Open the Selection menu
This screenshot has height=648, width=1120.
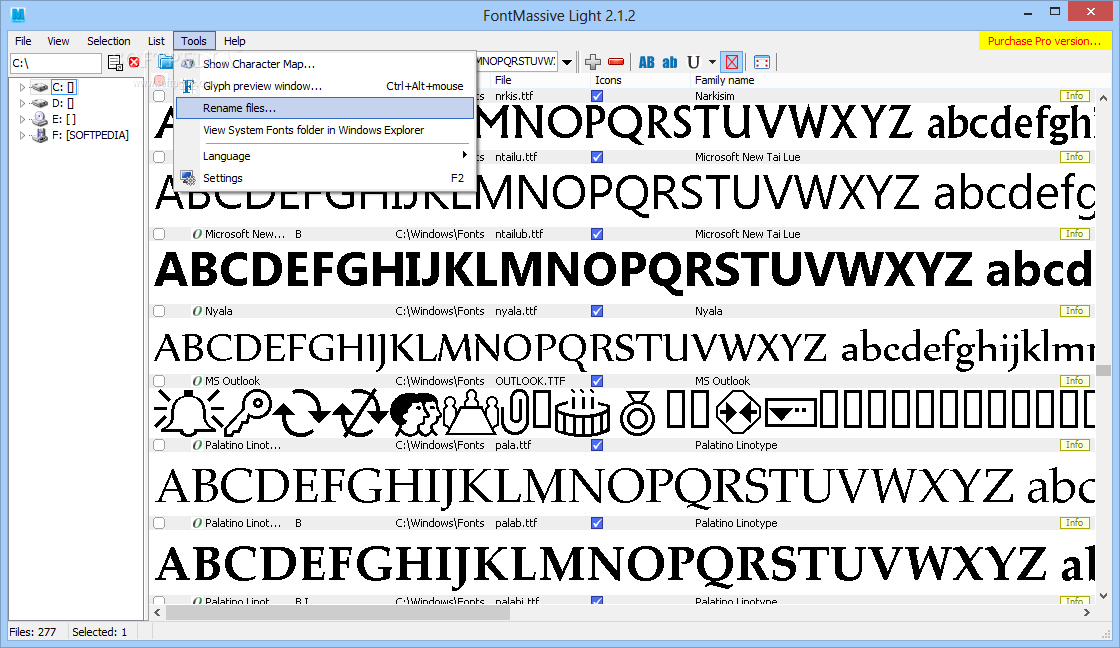point(109,41)
